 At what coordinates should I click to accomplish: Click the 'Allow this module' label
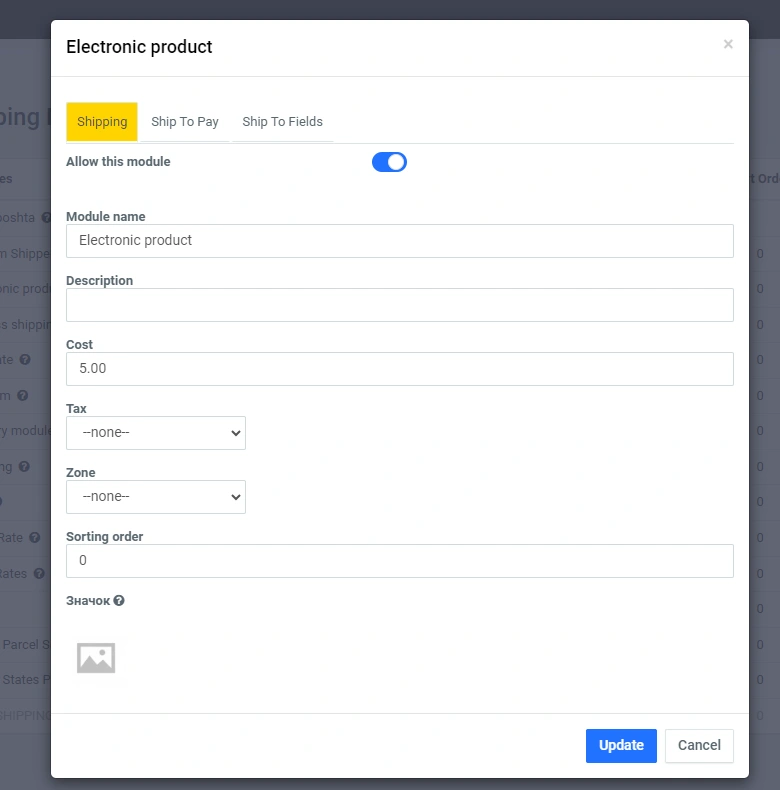click(x=118, y=162)
